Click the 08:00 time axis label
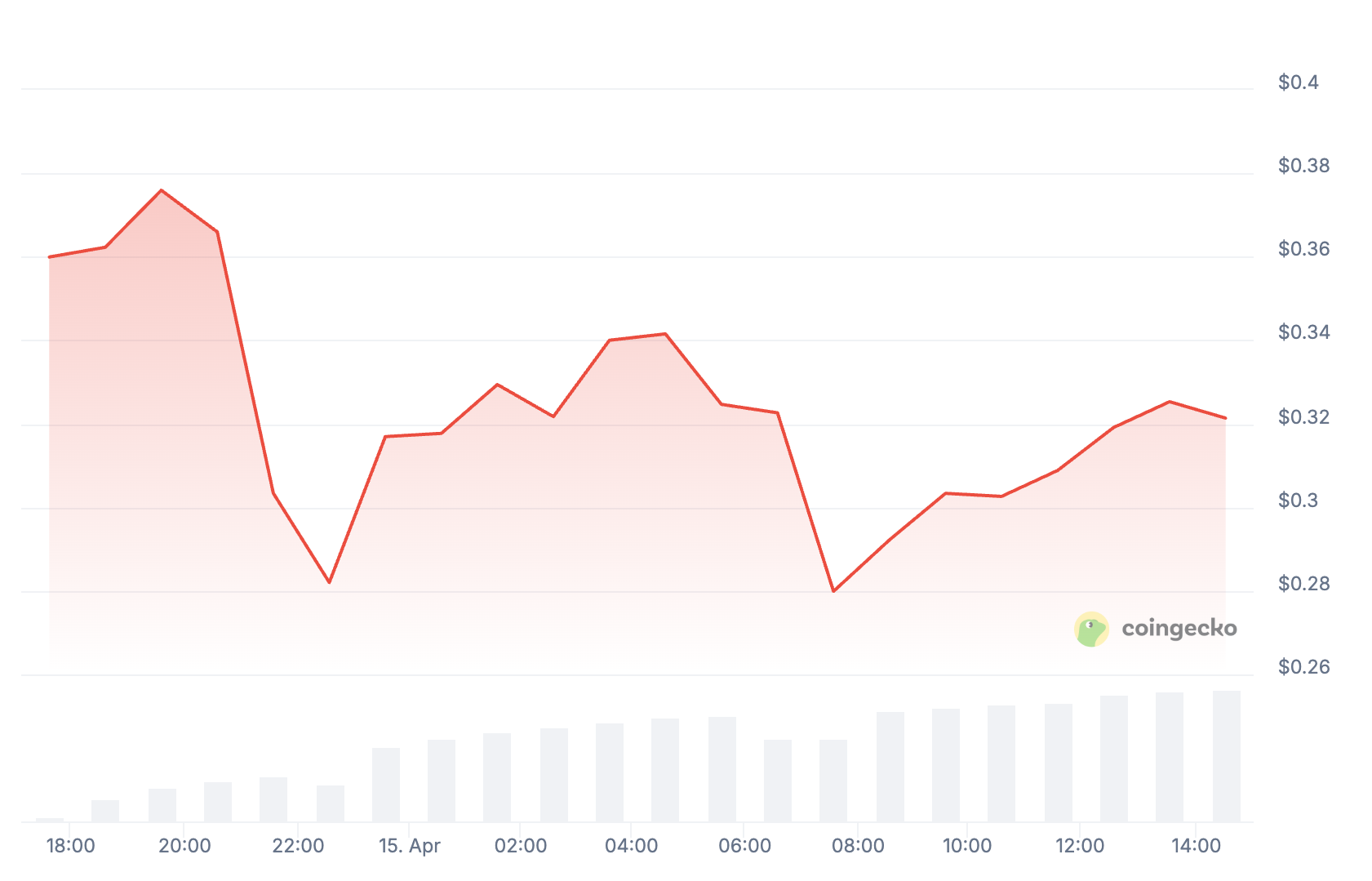Screen dimensions: 1372x881 pyautogui.click(x=858, y=846)
